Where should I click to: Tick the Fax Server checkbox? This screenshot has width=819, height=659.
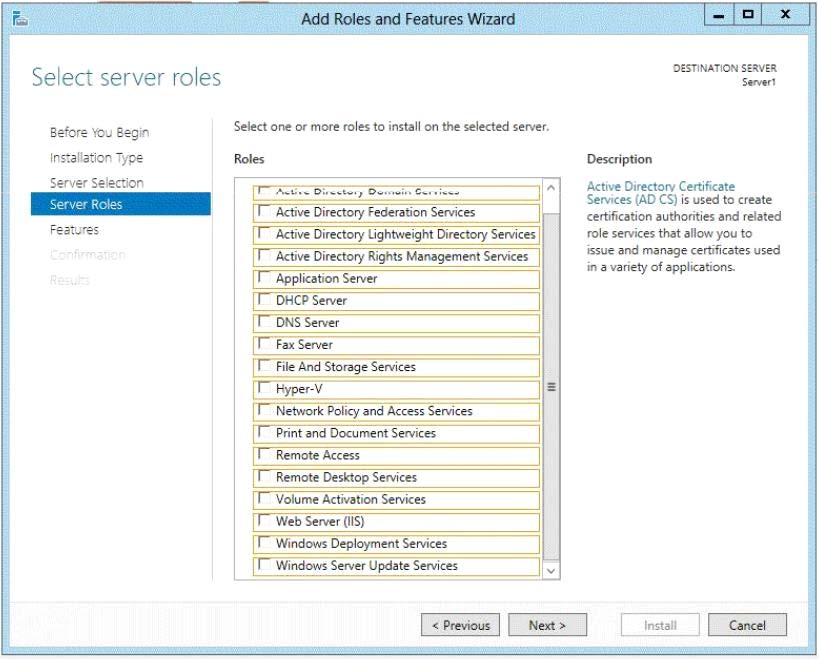click(x=263, y=344)
